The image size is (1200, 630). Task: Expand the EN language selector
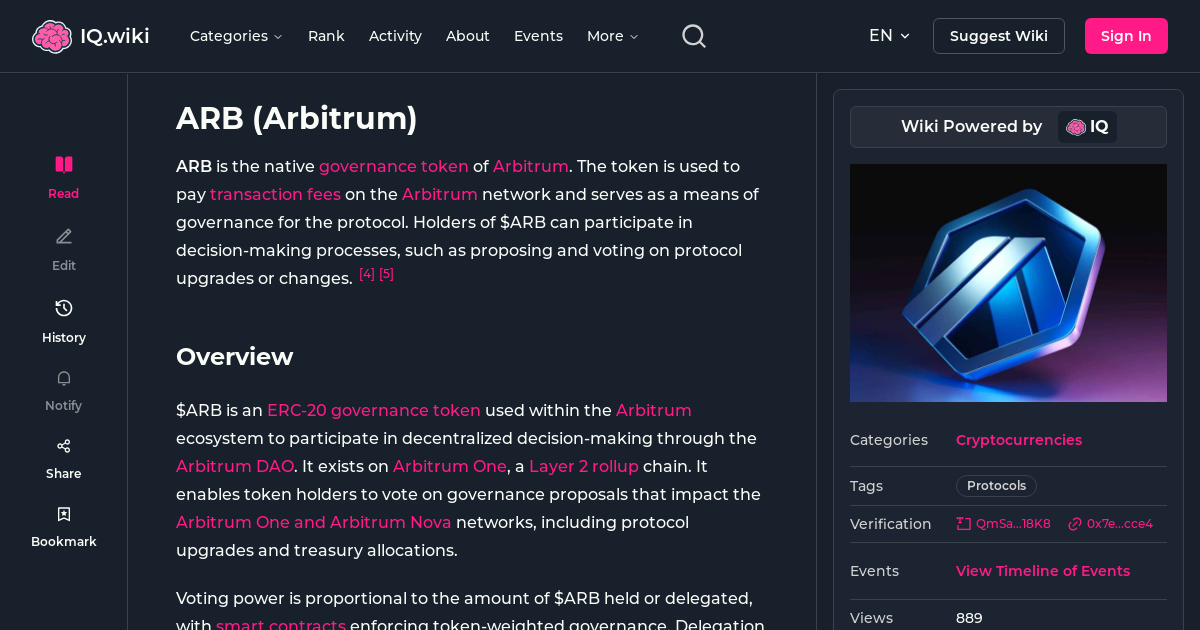tap(888, 35)
